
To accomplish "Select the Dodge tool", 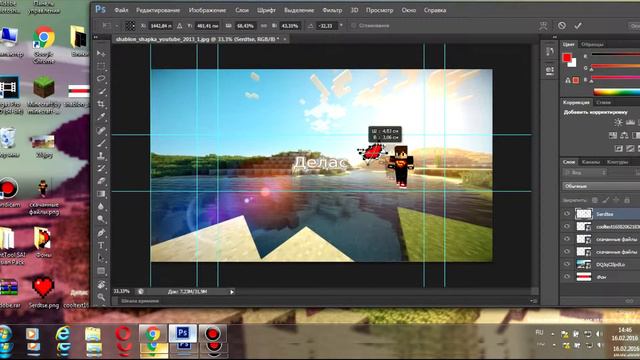I will click(101, 219).
